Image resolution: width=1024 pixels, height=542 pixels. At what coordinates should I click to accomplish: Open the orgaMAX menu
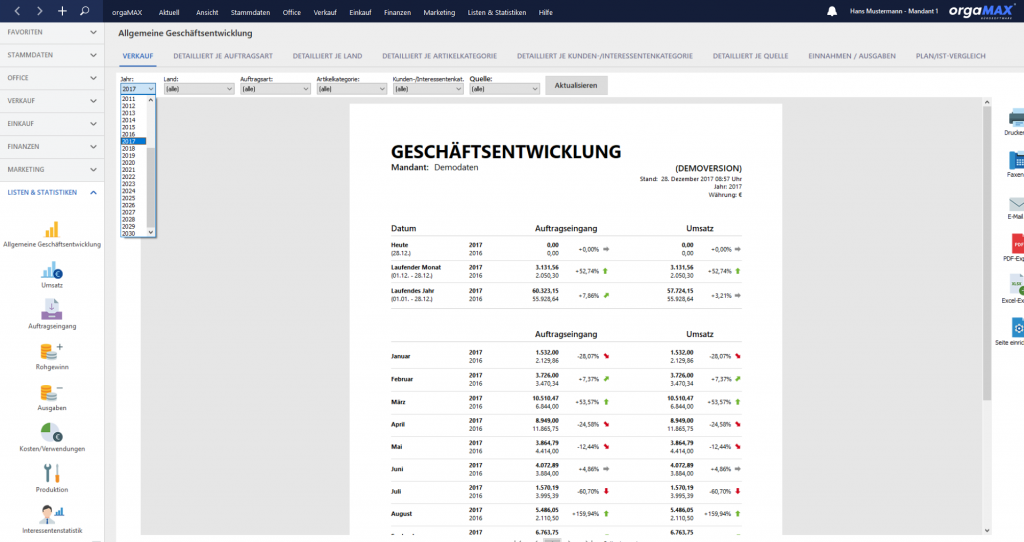click(127, 12)
